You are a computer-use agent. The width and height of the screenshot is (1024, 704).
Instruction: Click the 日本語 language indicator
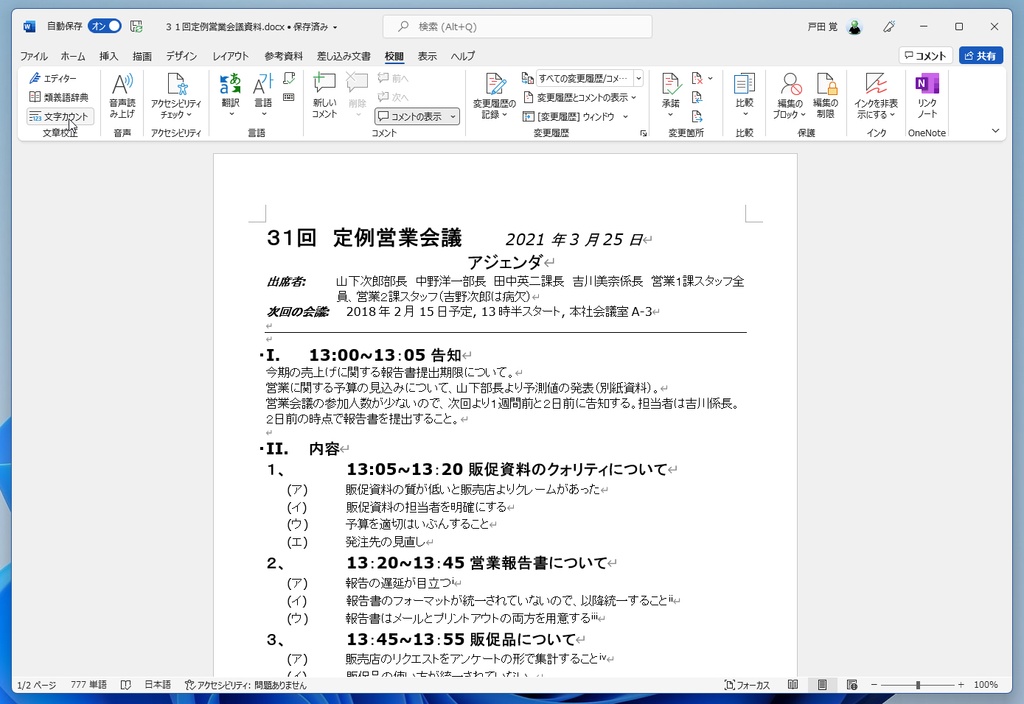(157, 685)
